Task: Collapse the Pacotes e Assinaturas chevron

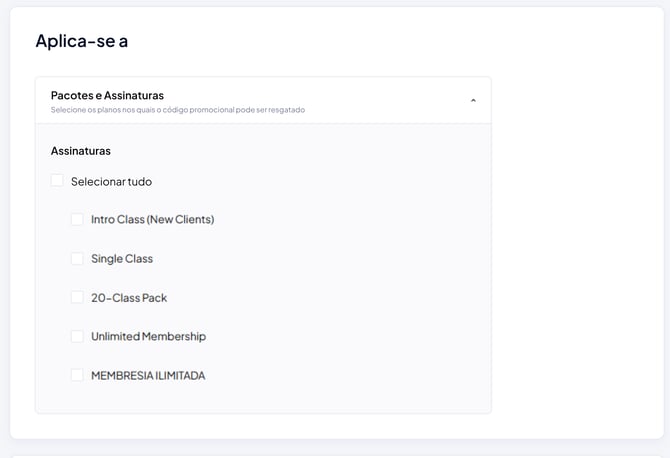Action: tap(473, 101)
